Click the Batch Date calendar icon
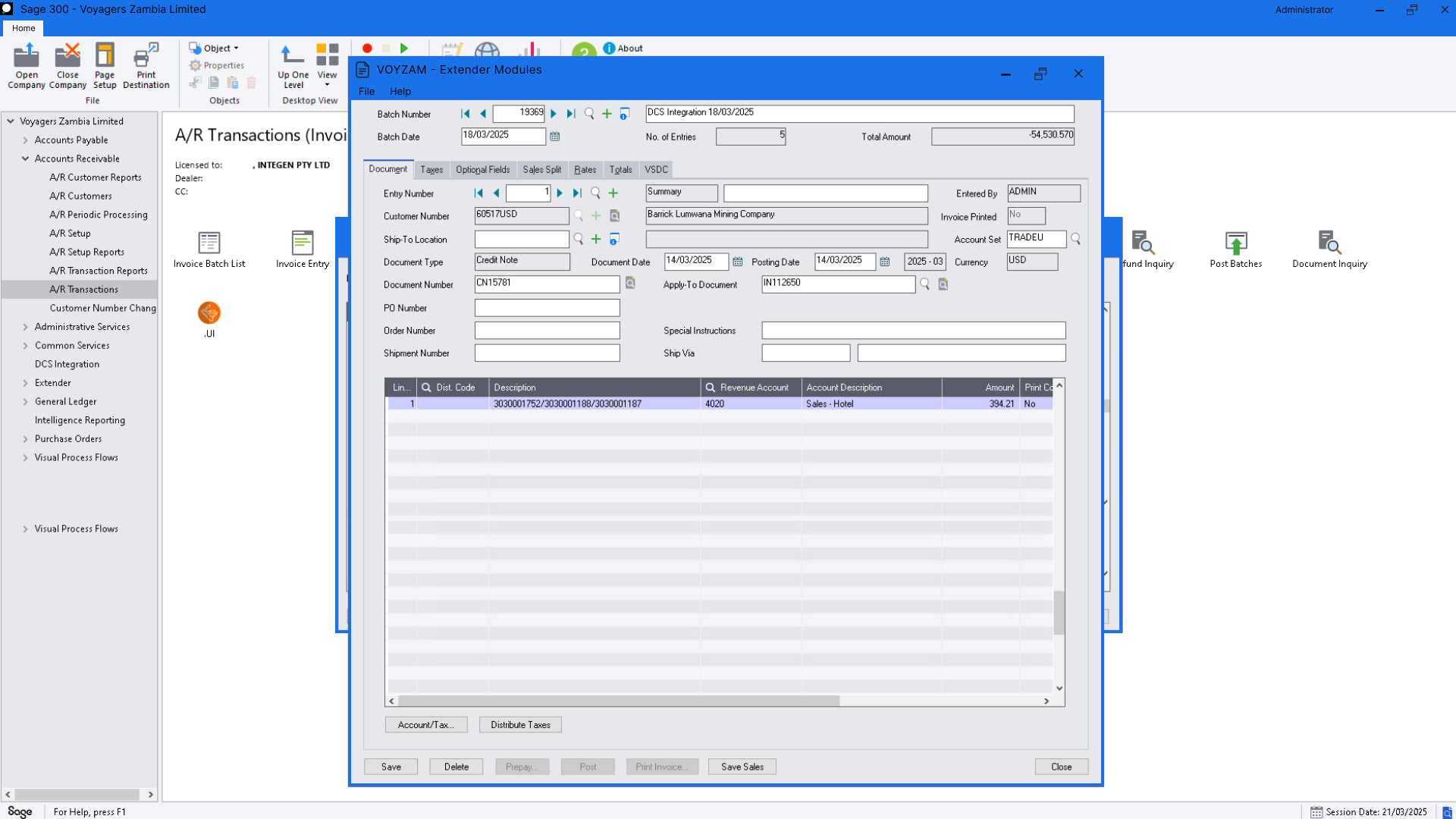The width and height of the screenshot is (1456, 819). tap(555, 136)
